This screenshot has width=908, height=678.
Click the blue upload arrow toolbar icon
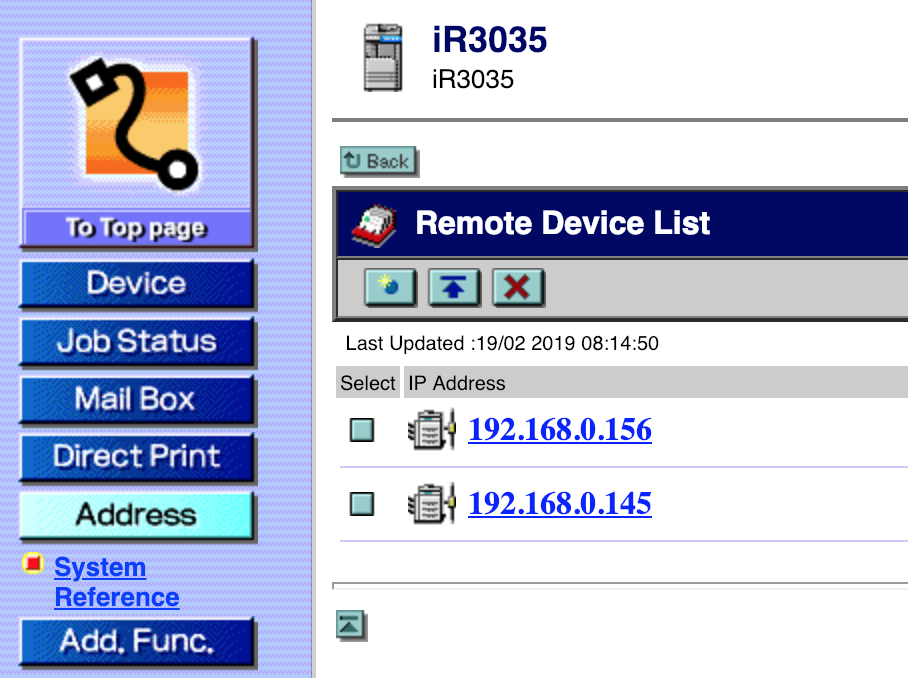454,288
